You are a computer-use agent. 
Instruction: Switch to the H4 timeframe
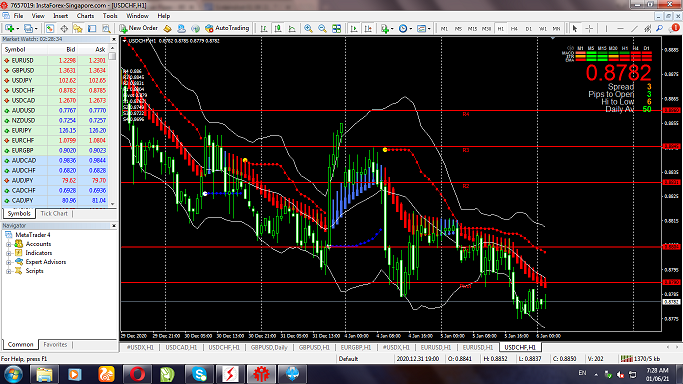tap(514, 28)
